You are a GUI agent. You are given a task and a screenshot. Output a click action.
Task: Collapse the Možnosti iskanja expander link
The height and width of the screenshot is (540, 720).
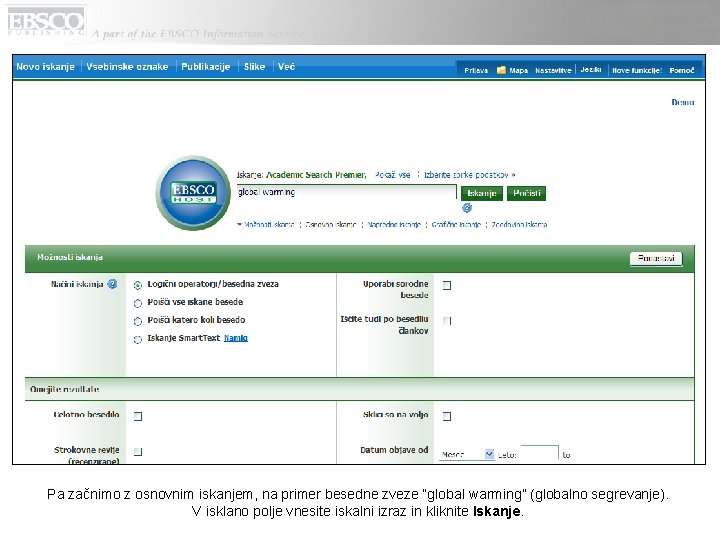pos(266,225)
